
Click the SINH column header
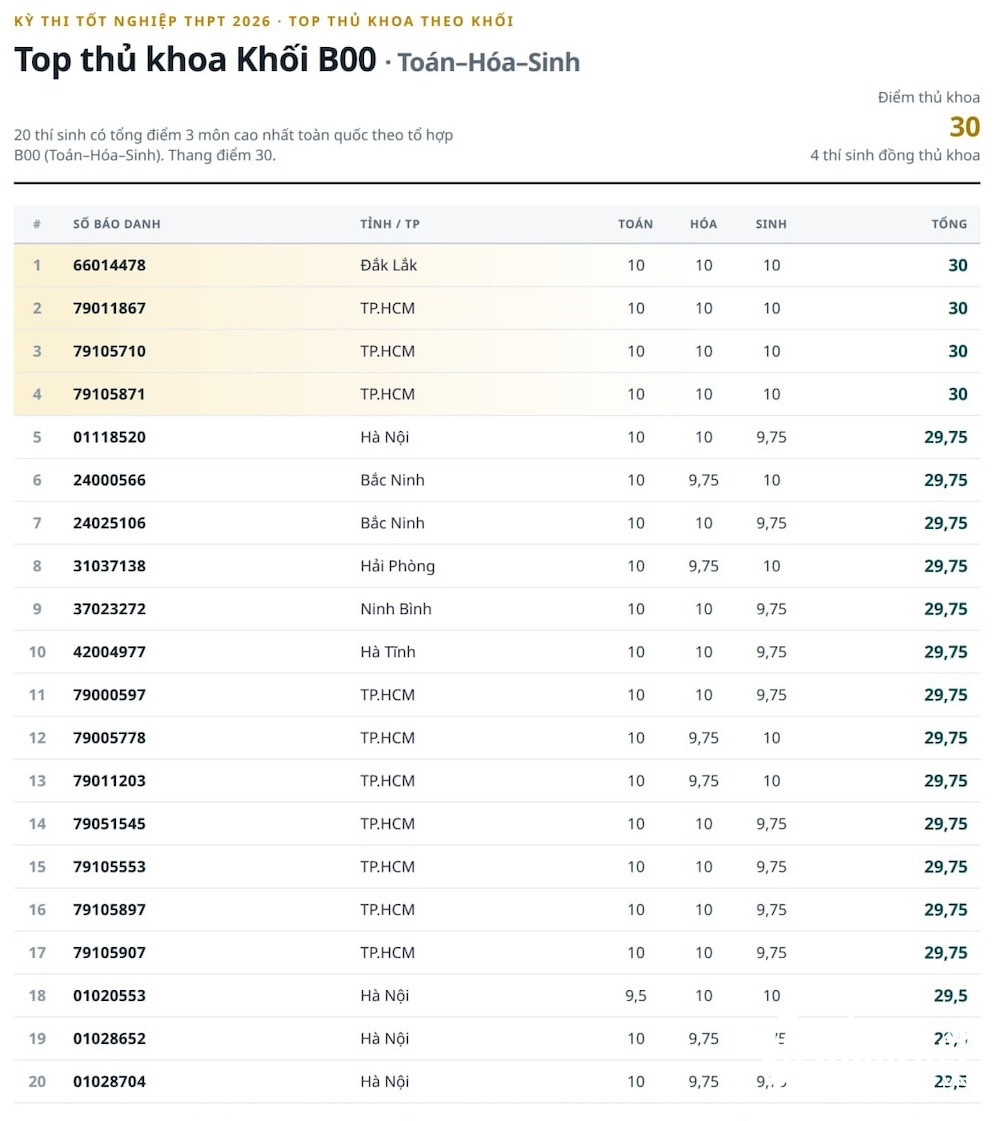pyautogui.click(x=771, y=224)
